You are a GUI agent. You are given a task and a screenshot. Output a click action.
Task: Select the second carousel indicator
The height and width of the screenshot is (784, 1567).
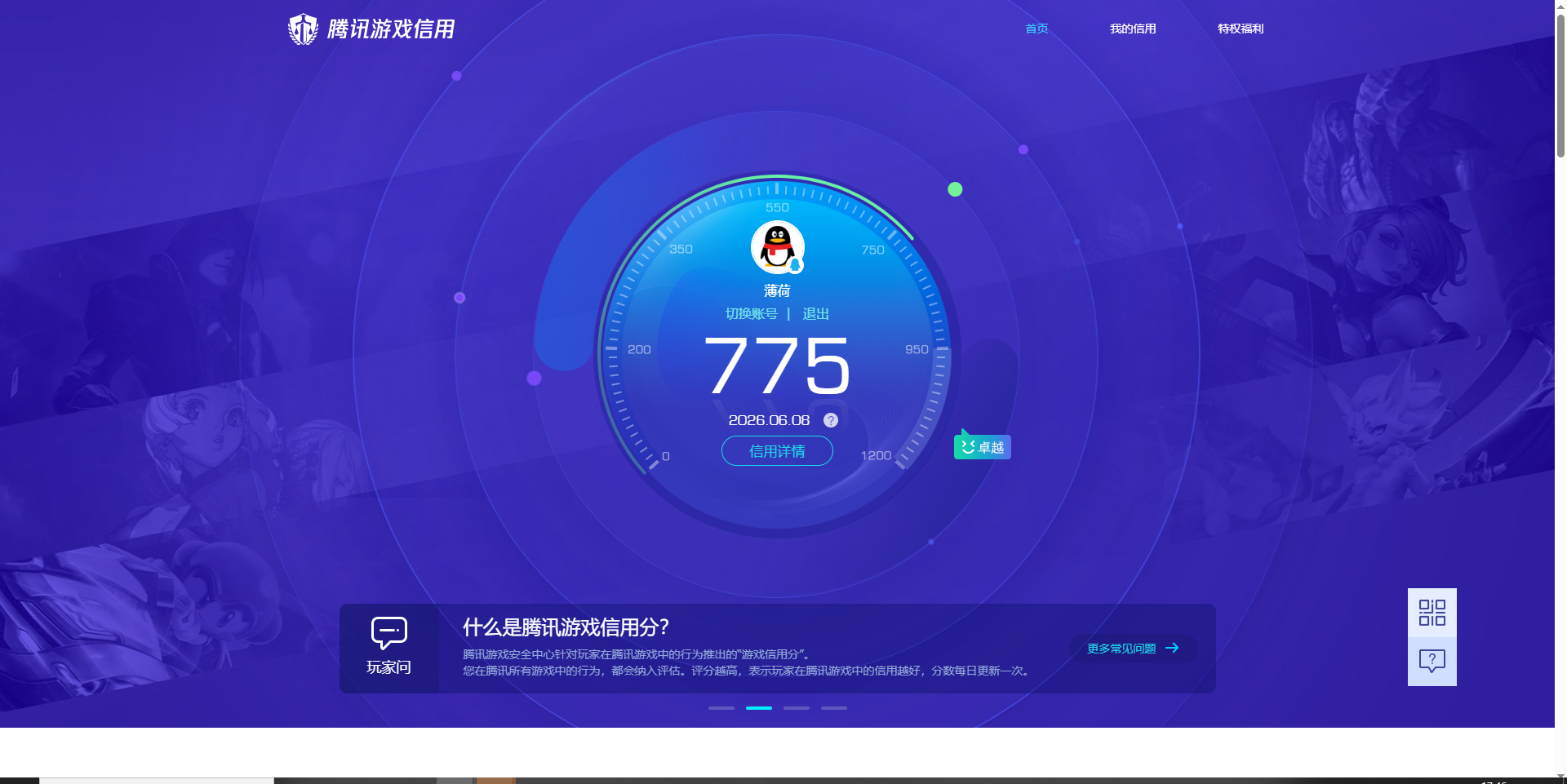tap(759, 708)
